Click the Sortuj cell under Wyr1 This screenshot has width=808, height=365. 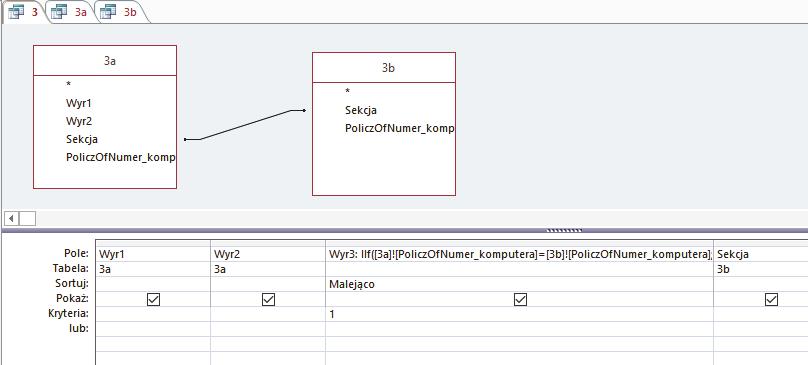[153, 284]
